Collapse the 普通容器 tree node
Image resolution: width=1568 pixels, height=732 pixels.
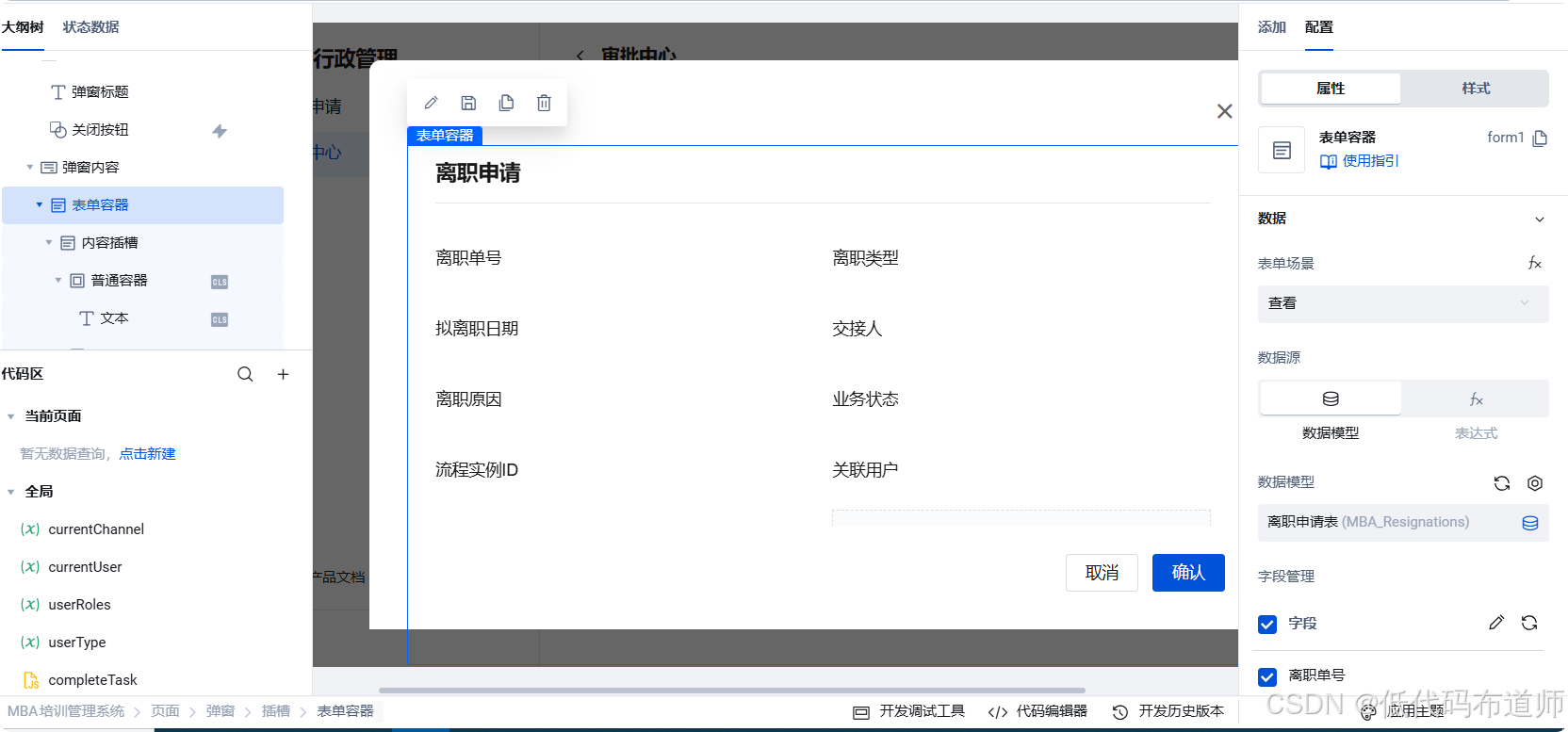(x=58, y=281)
